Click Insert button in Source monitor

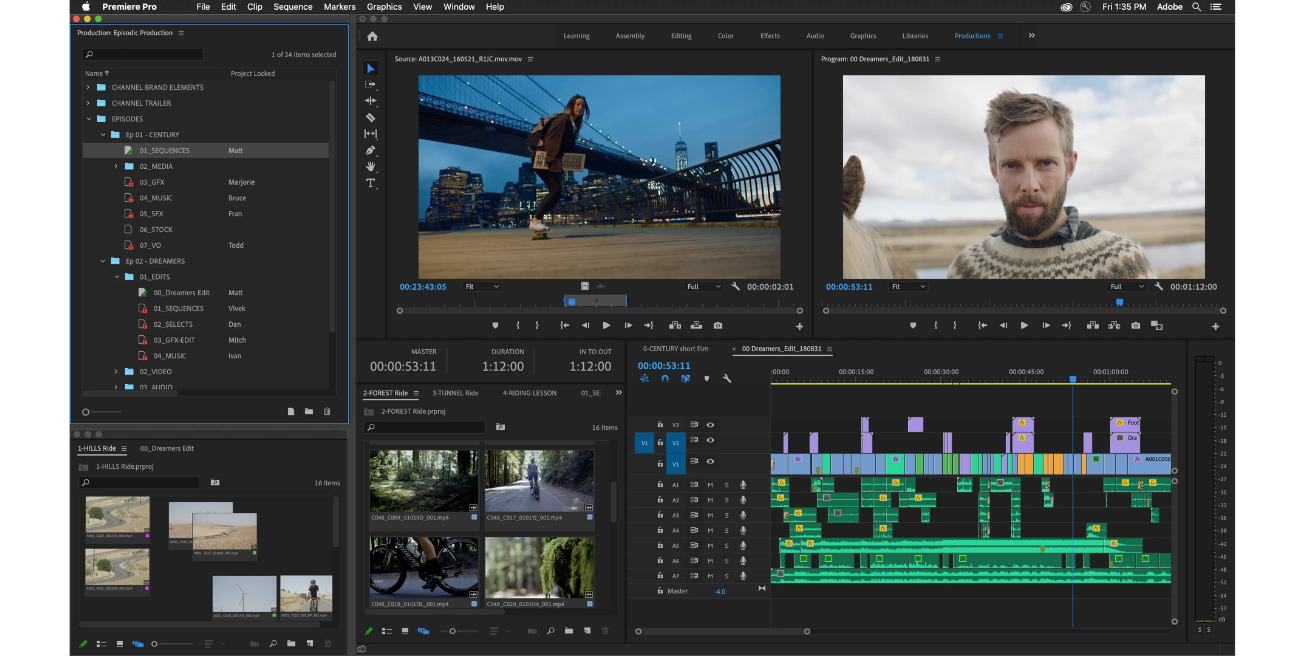point(674,325)
